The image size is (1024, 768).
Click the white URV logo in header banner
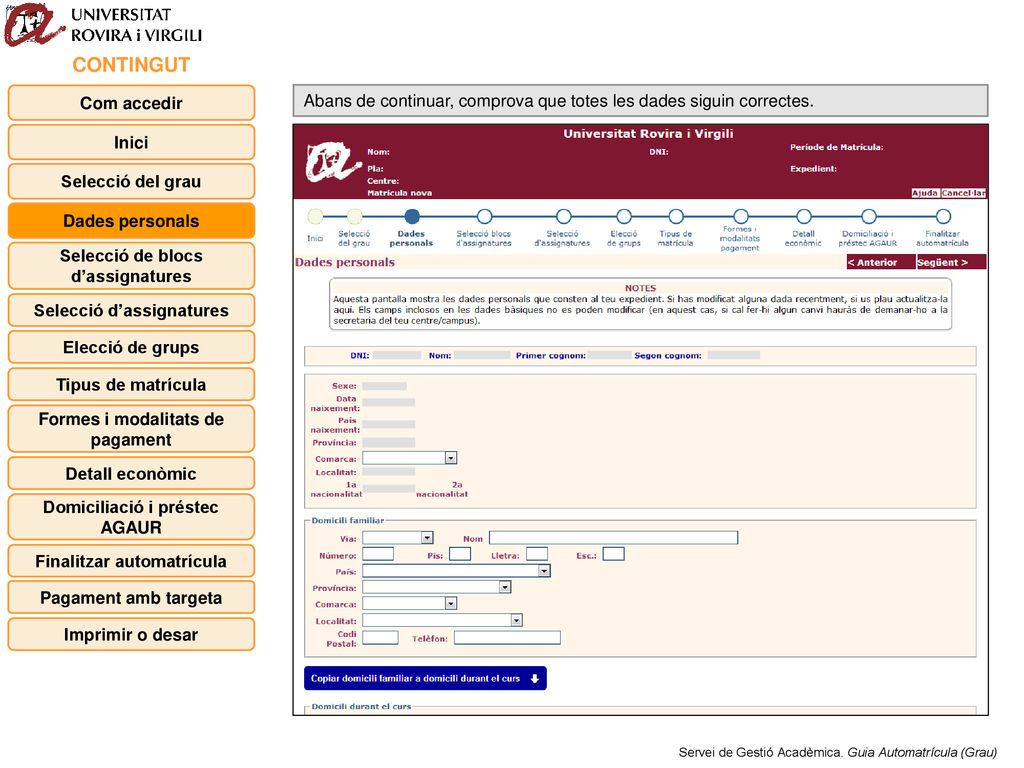coord(333,162)
